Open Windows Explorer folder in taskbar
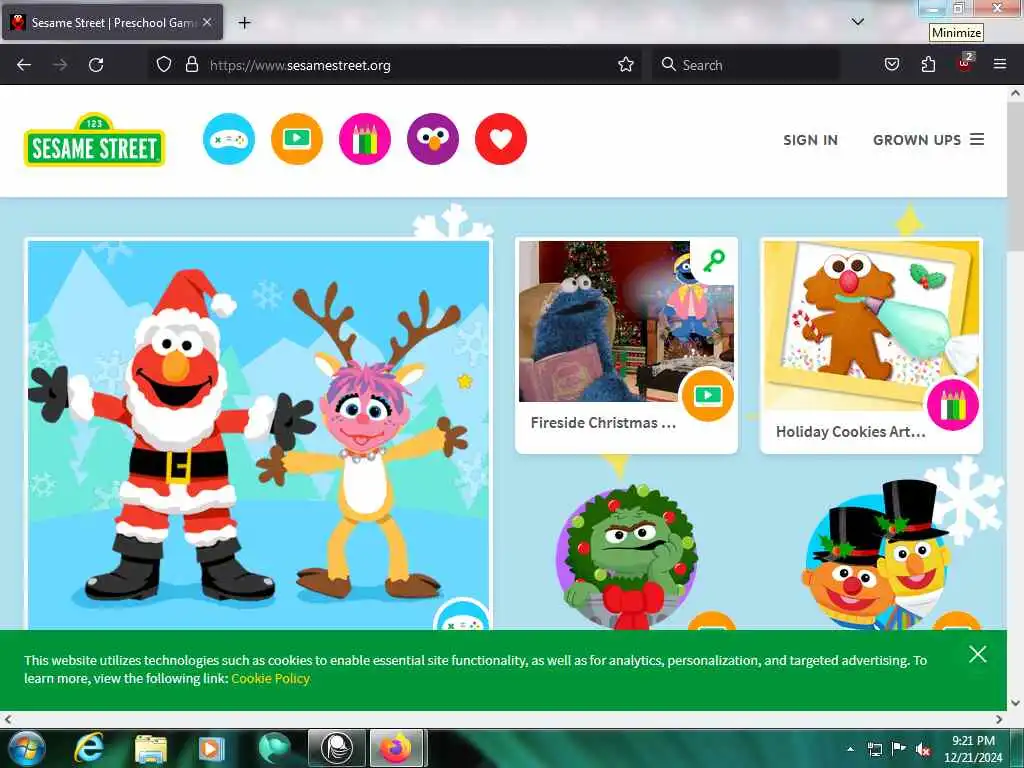The height and width of the screenshot is (768, 1024). (x=151, y=749)
